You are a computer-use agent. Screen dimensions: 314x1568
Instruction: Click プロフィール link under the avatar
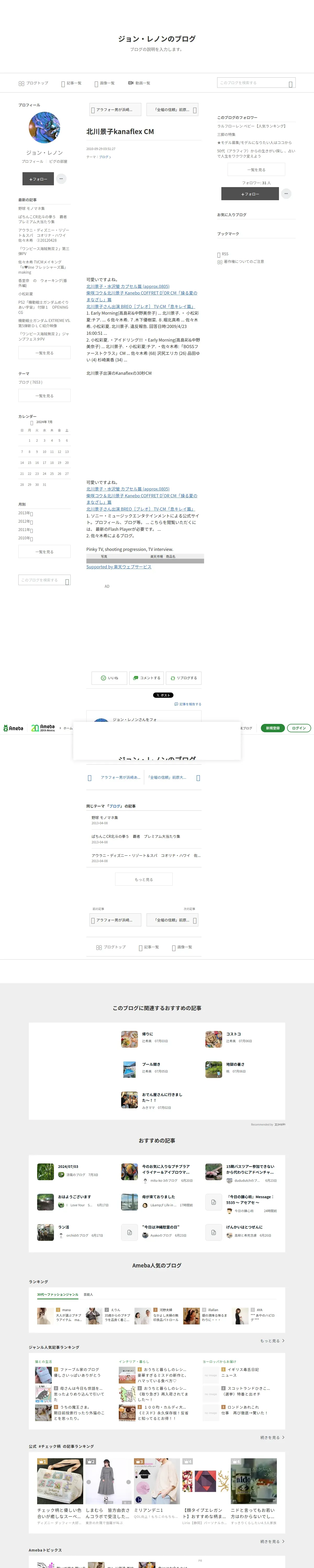[x=32, y=161]
